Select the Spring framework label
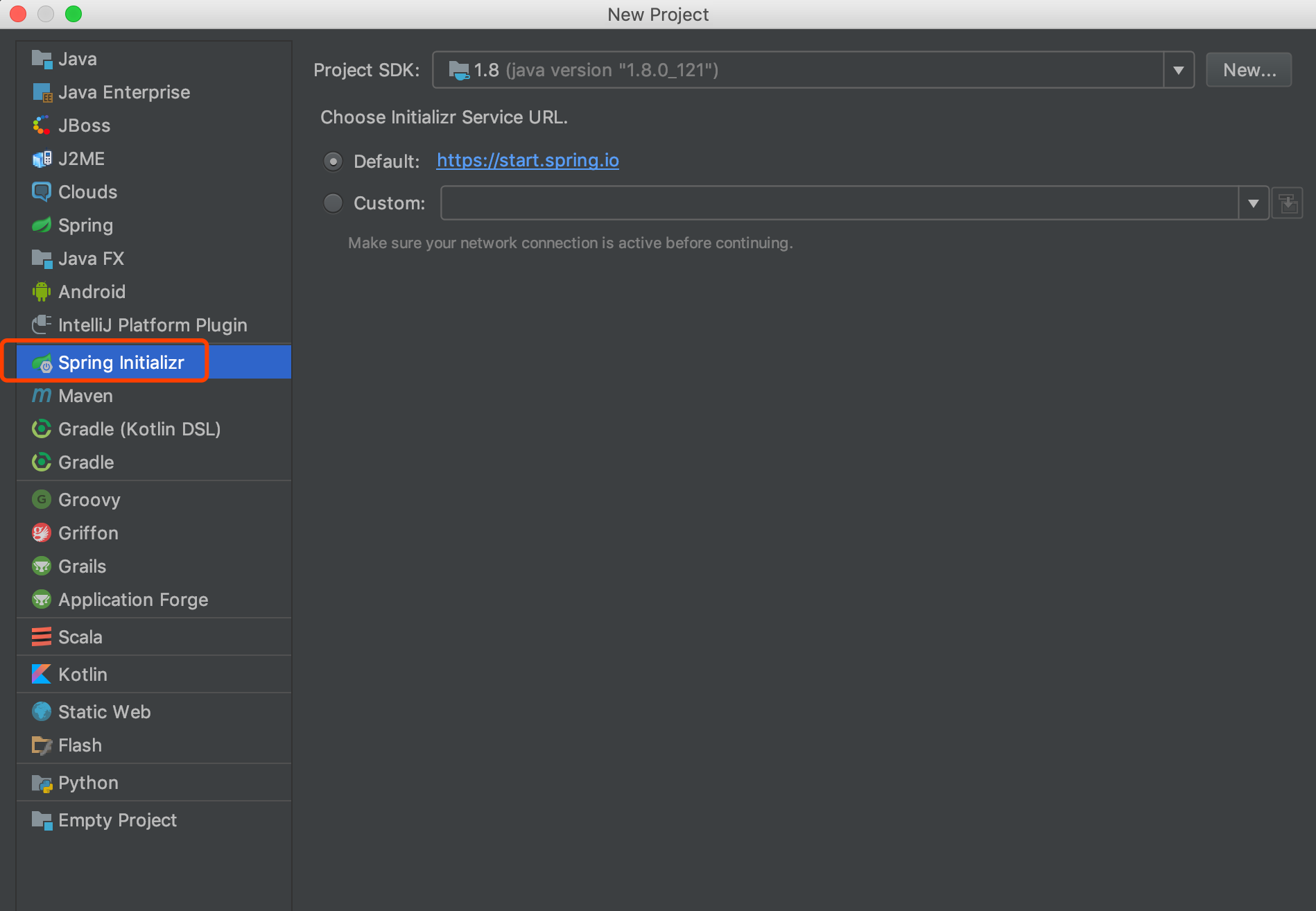Image resolution: width=1316 pixels, height=911 pixels. coord(85,226)
